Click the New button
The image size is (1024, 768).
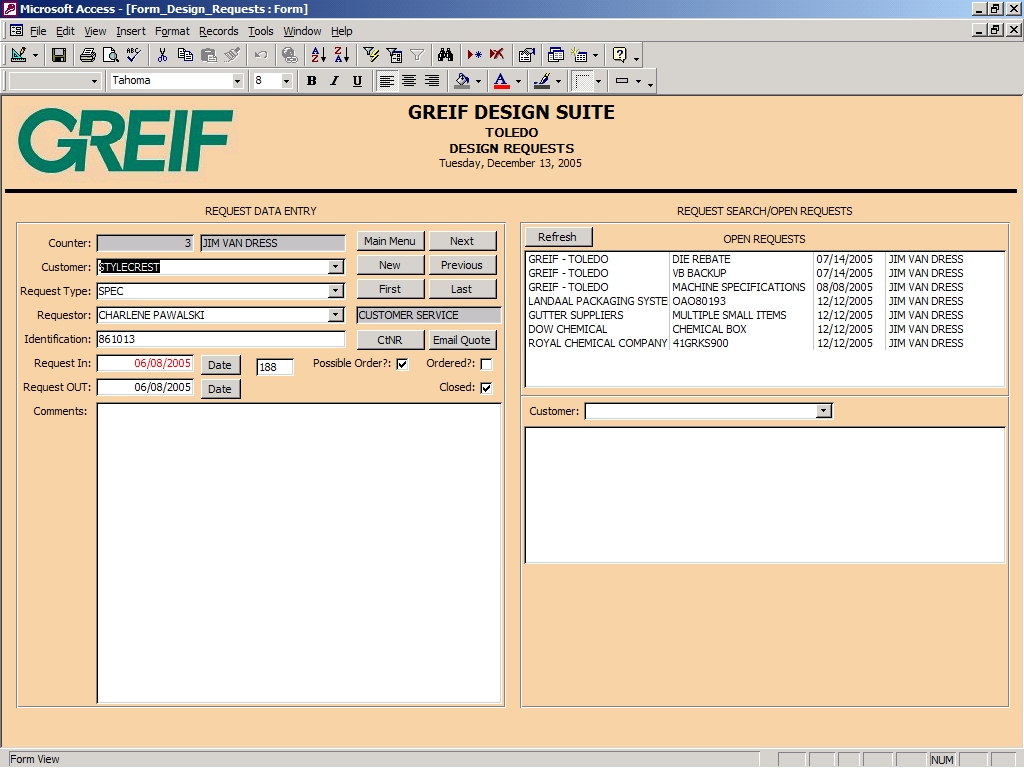pos(390,265)
